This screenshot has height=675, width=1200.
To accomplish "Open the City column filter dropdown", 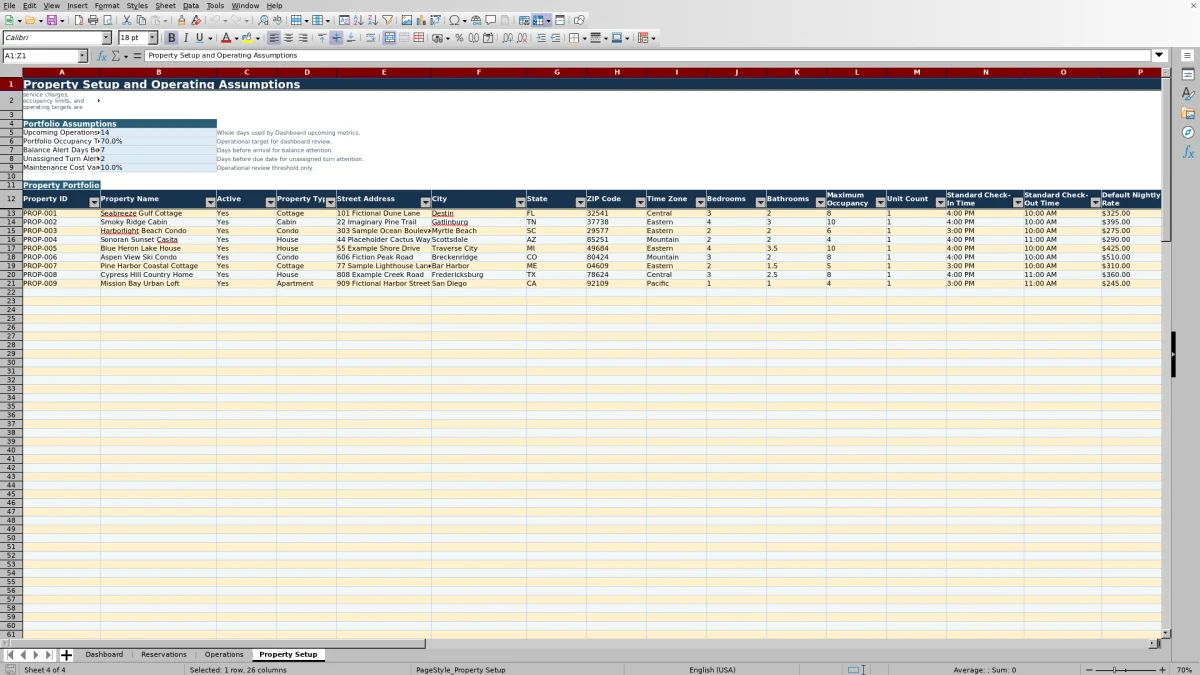I will pyautogui.click(x=520, y=202).
